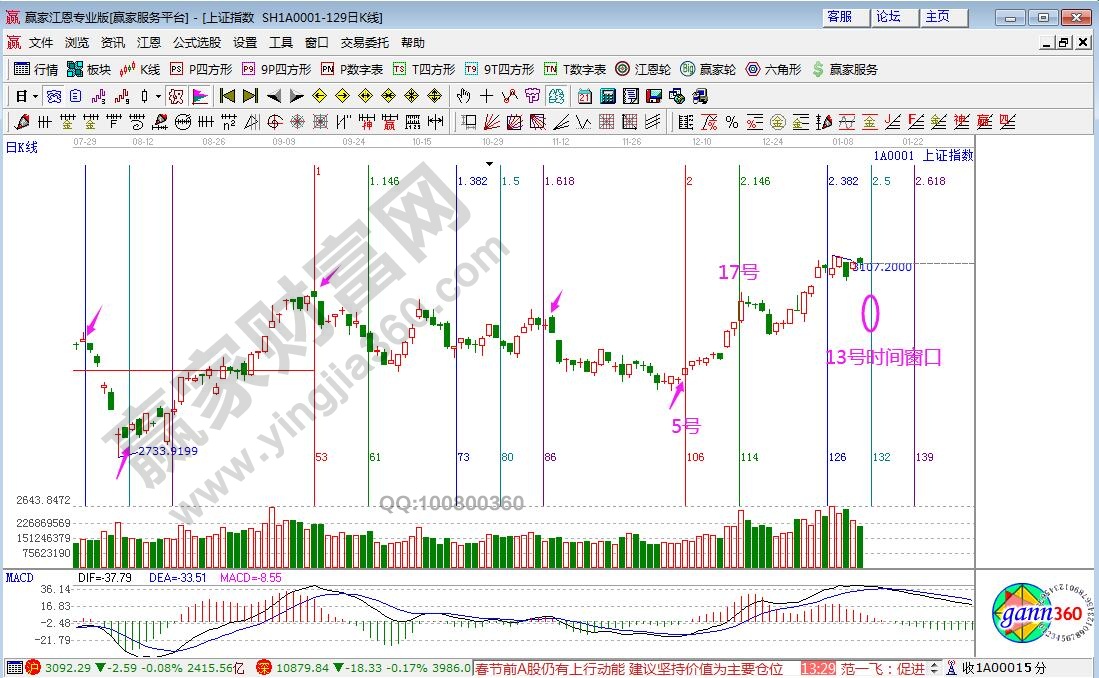Expand the period dropdown 日 arrow

click(36, 96)
